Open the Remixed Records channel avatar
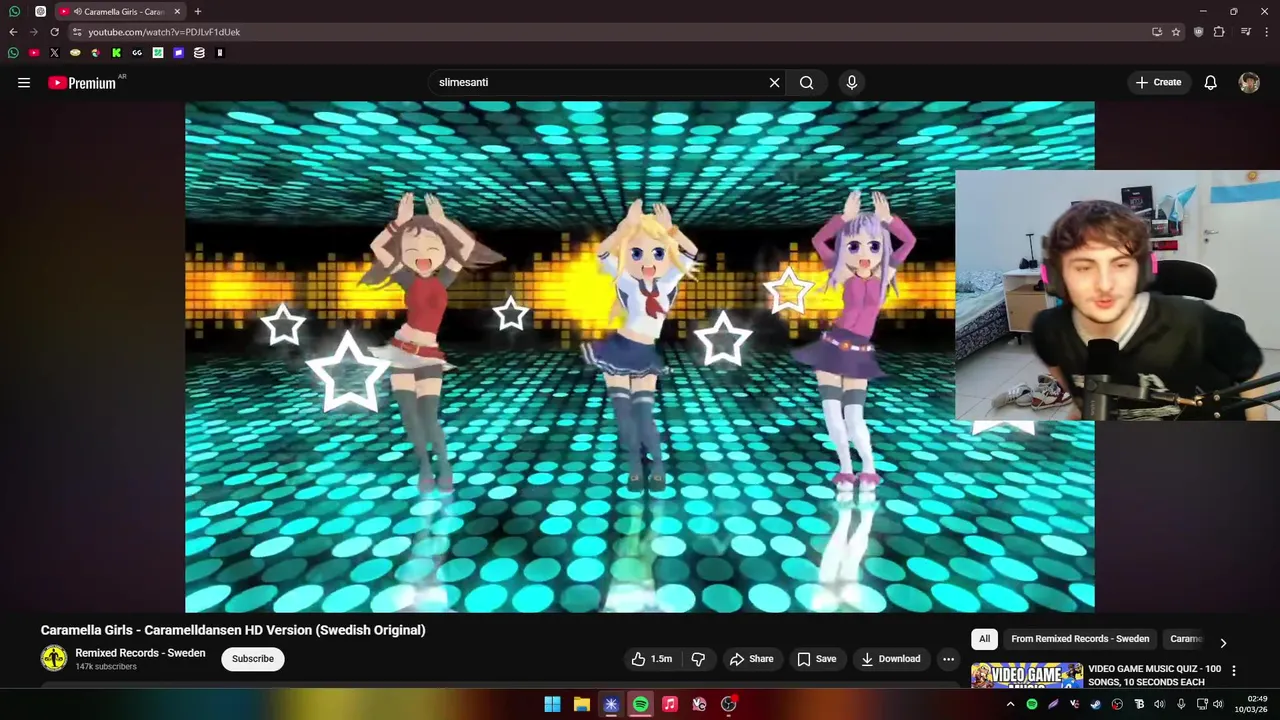This screenshot has width=1280, height=720. point(54,658)
